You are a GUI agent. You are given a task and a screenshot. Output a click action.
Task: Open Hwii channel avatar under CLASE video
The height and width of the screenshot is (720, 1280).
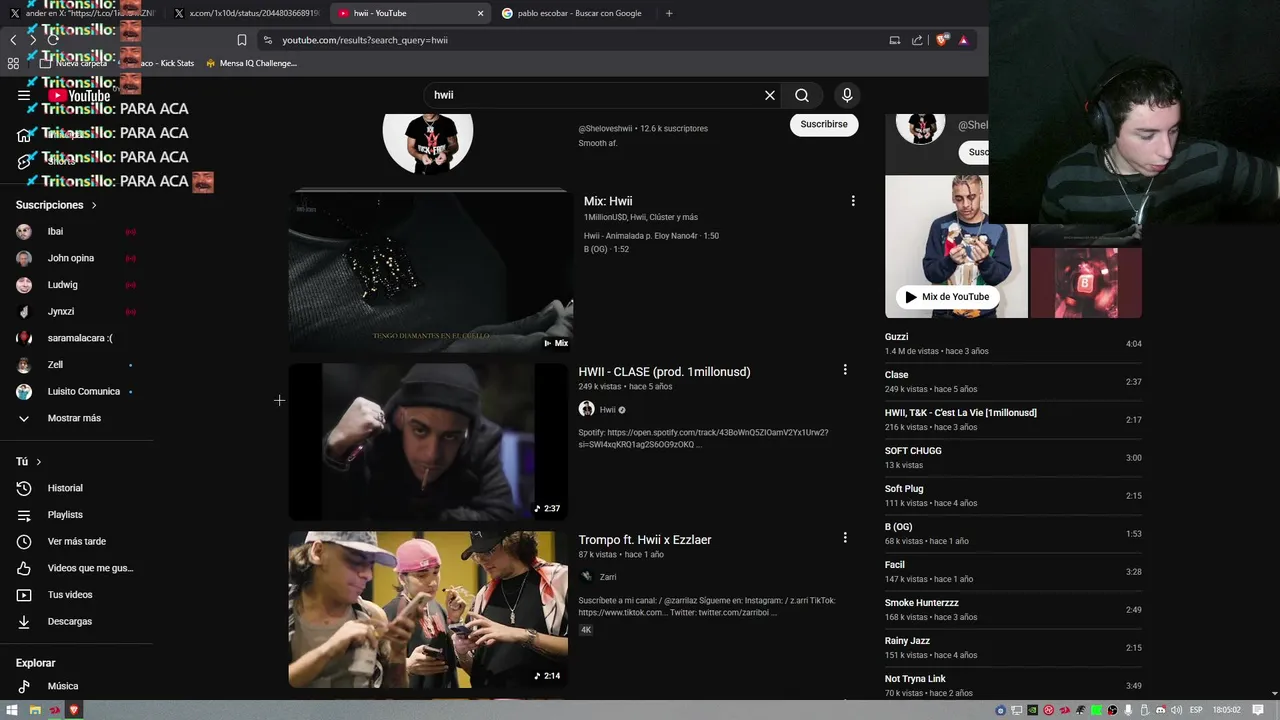tap(587, 409)
